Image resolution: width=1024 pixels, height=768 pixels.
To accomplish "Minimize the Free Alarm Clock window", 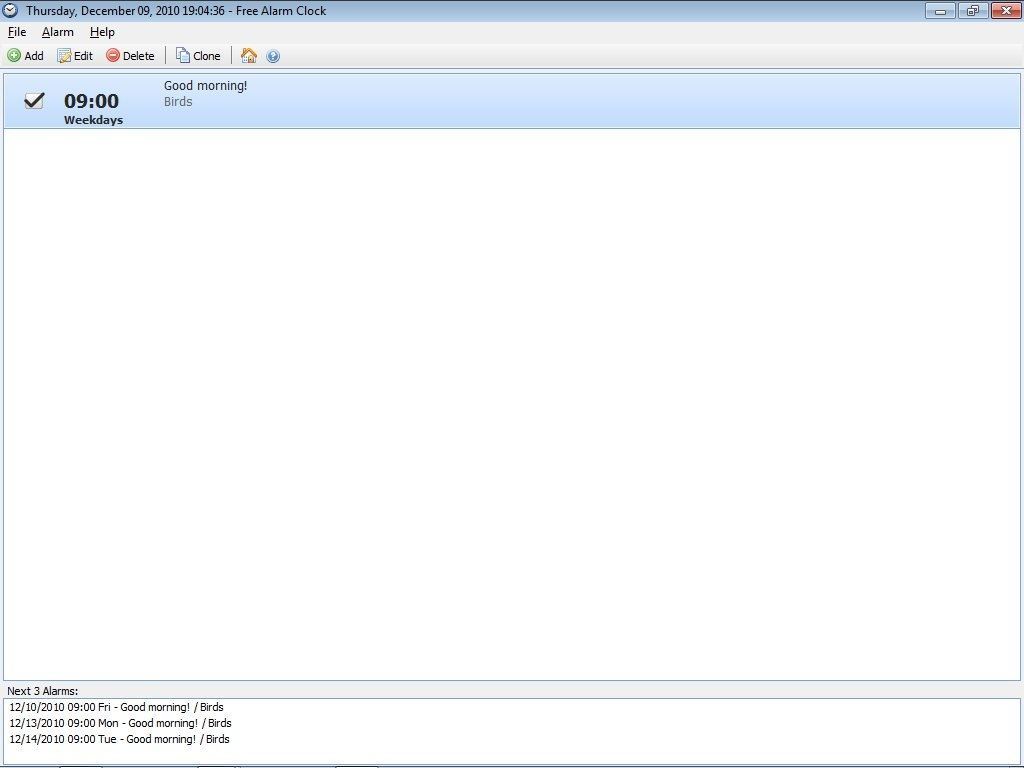I will pyautogui.click(x=940, y=11).
